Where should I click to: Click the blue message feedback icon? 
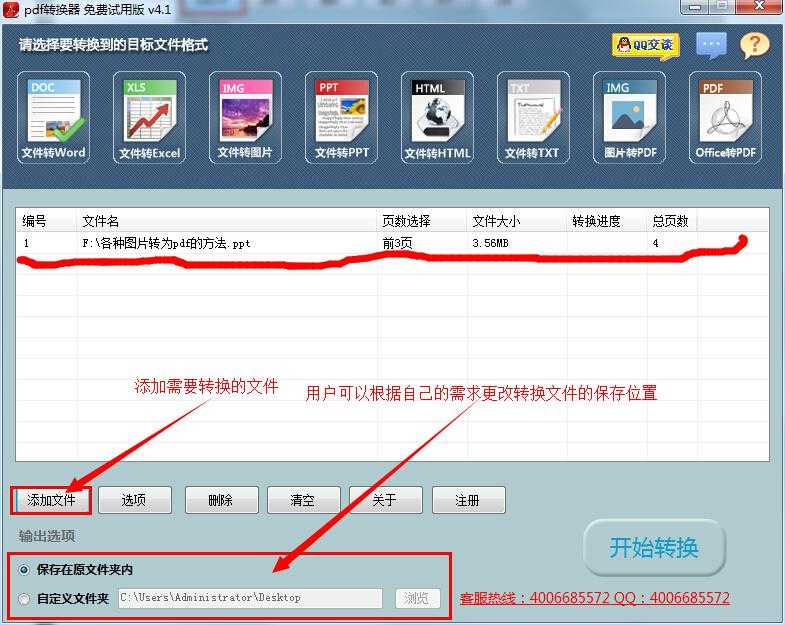coord(711,45)
